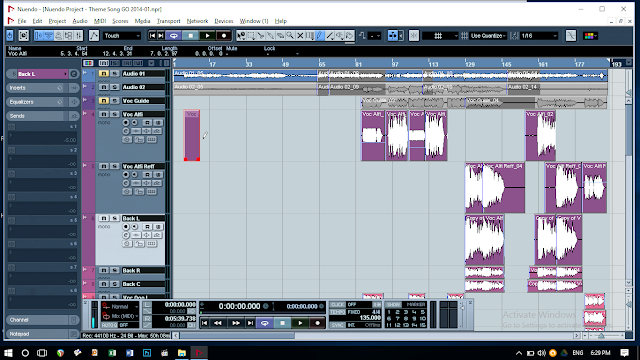Open the Project menu
Viewport: 640px width, 360px height.
tap(57, 21)
